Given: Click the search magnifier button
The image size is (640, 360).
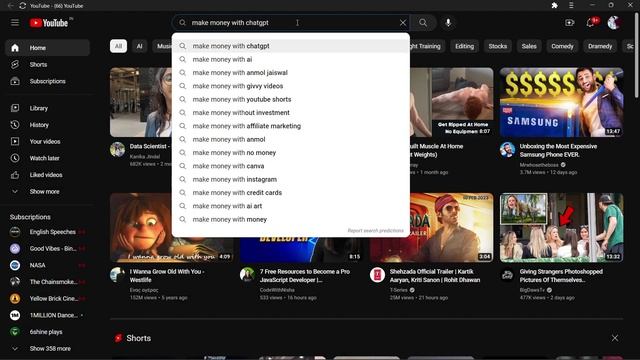Looking at the screenshot, I should coord(423,23).
